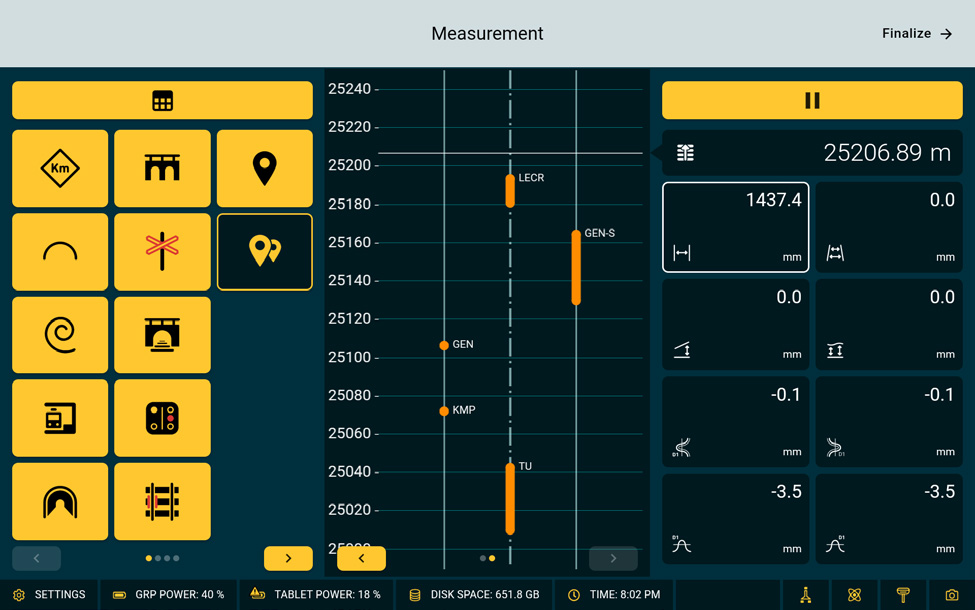
Task: Select the 1437.4 mm gauge tile
Action: (x=736, y=227)
